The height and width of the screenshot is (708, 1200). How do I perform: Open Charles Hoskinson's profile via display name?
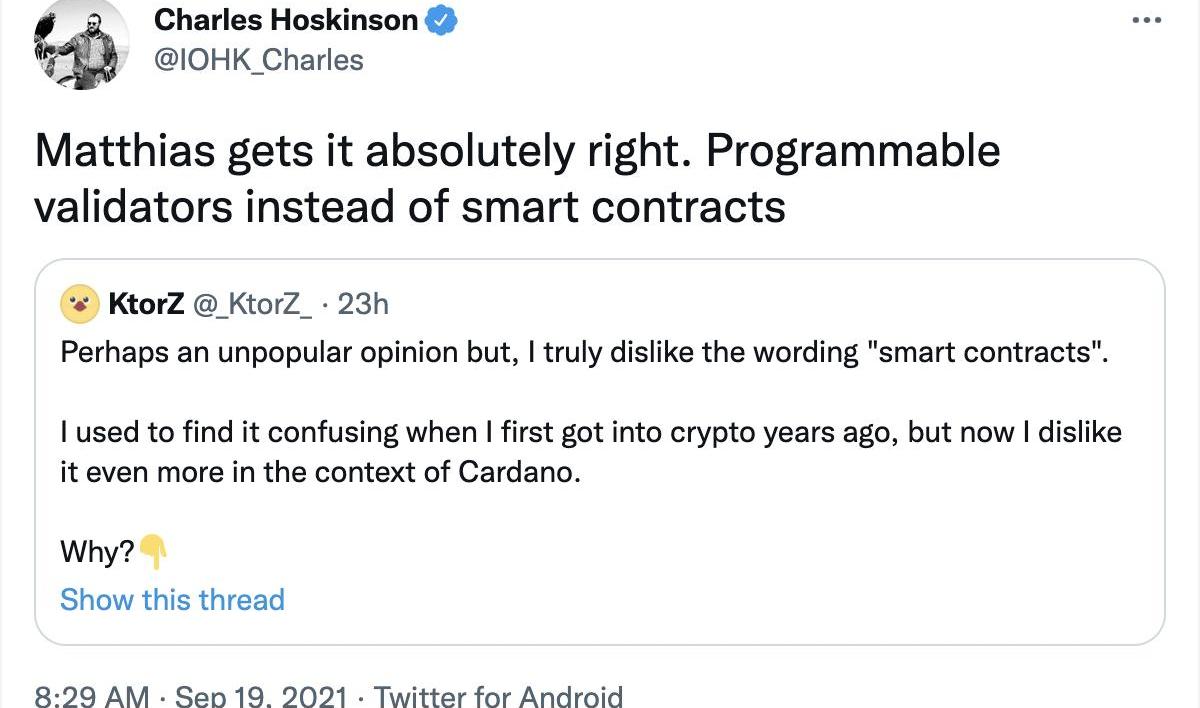(x=287, y=19)
